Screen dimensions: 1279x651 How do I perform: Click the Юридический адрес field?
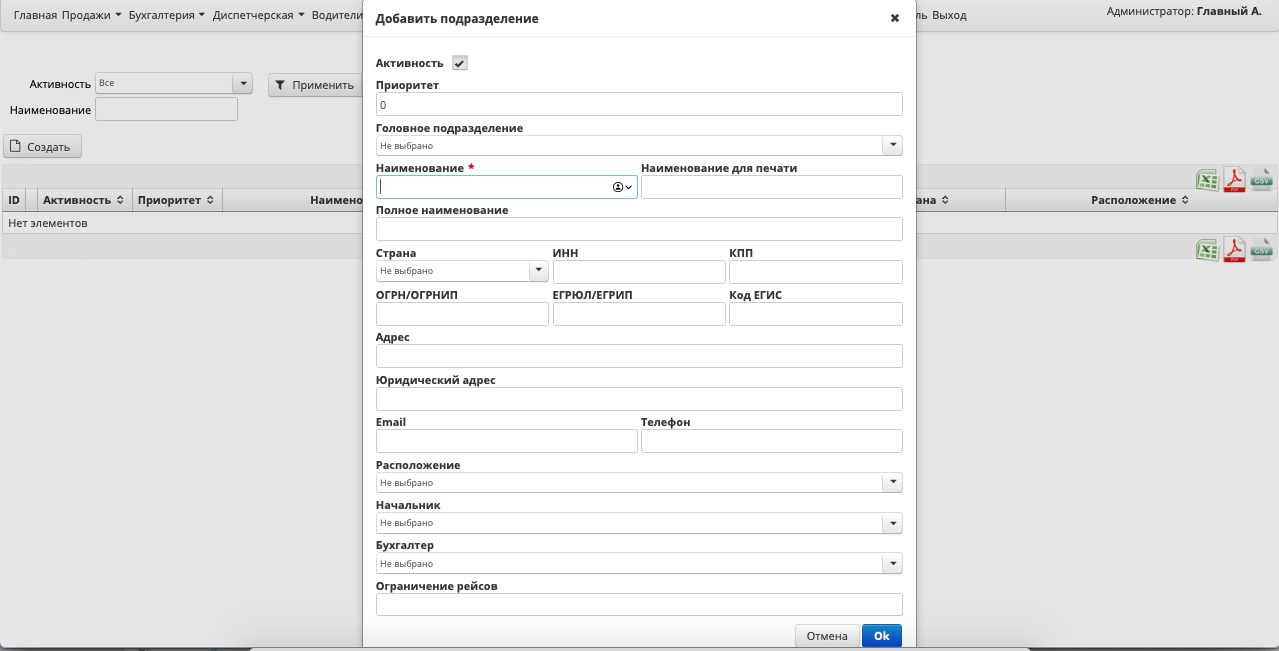pos(639,399)
